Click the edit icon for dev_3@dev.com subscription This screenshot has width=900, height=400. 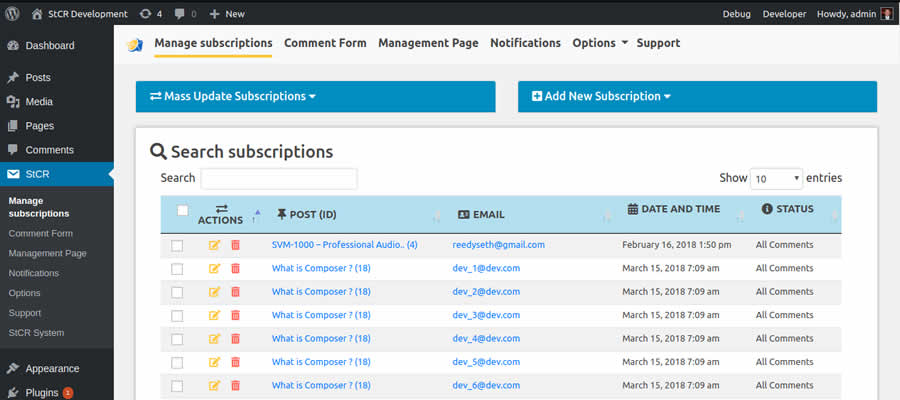tap(214, 315)
